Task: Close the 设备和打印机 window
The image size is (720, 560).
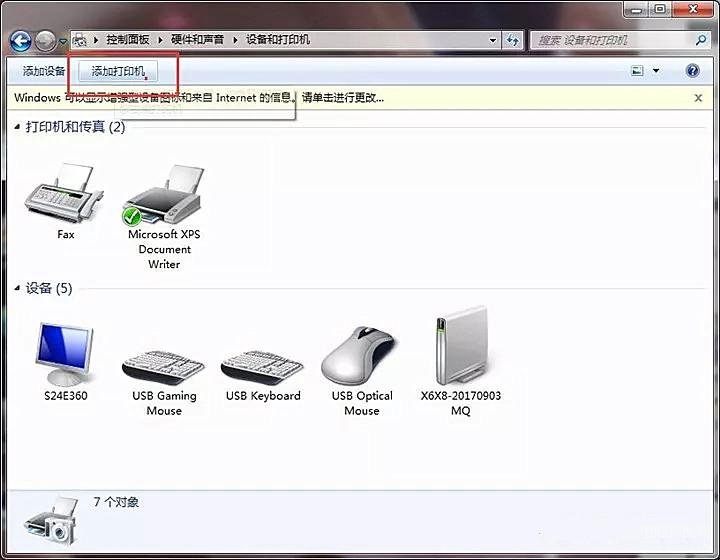Action: point(693,9)
